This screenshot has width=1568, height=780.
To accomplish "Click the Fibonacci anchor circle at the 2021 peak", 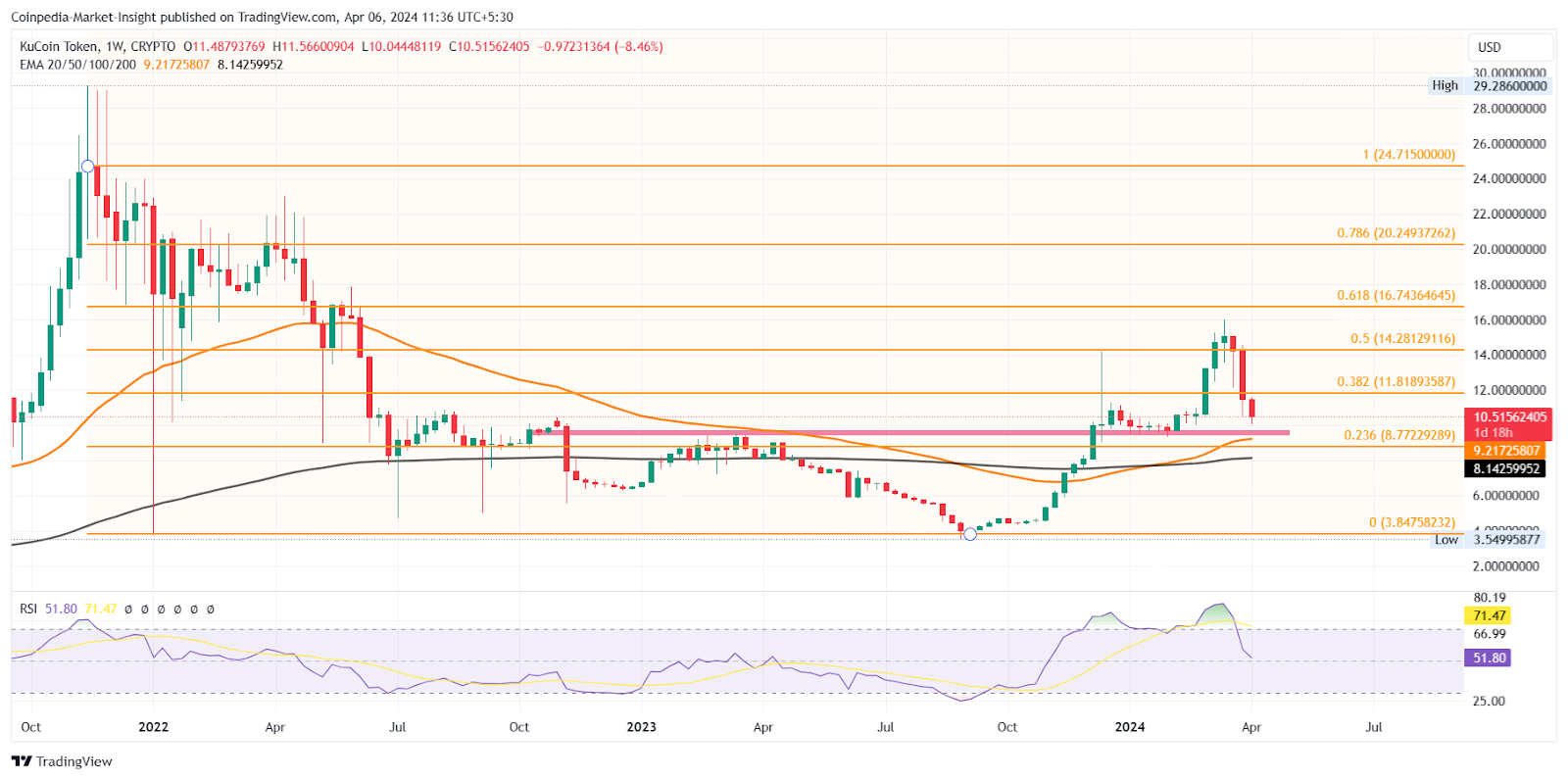I will point(87,166).
